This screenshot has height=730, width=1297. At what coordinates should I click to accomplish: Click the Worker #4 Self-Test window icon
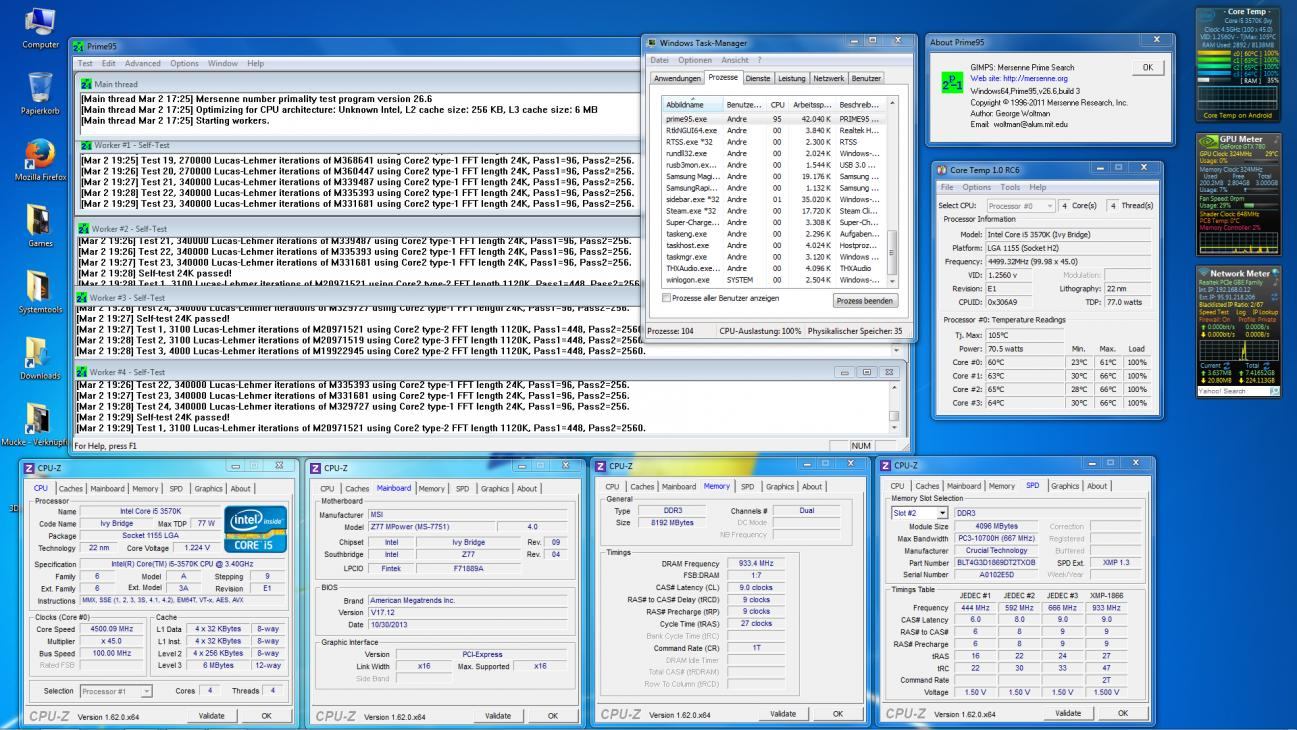82,372
